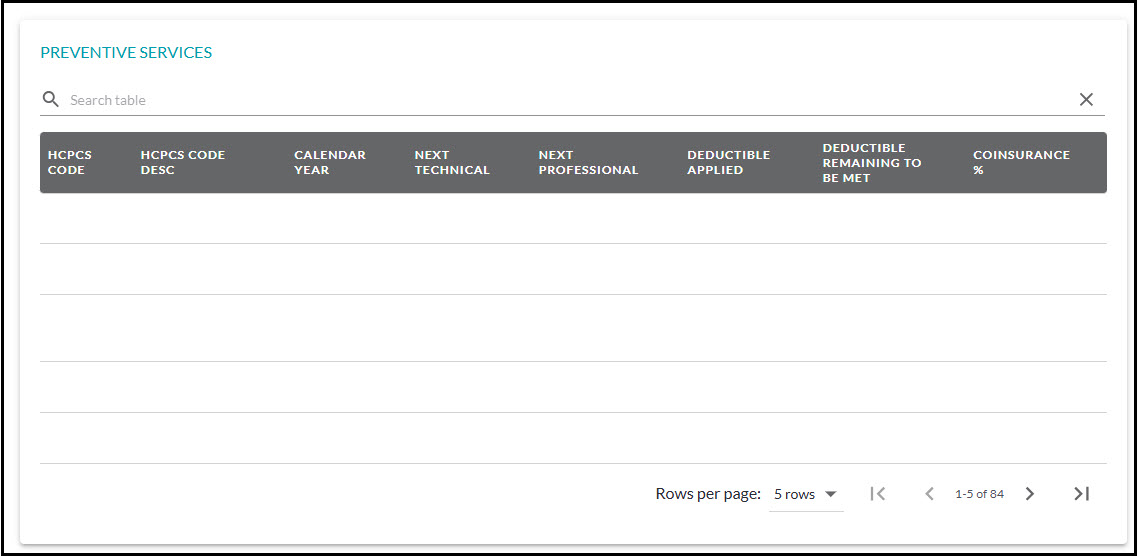Sort by Next Professional column header
This screenshot has height=556, width=1138.
pyautogui.click(x=588, y=163)
